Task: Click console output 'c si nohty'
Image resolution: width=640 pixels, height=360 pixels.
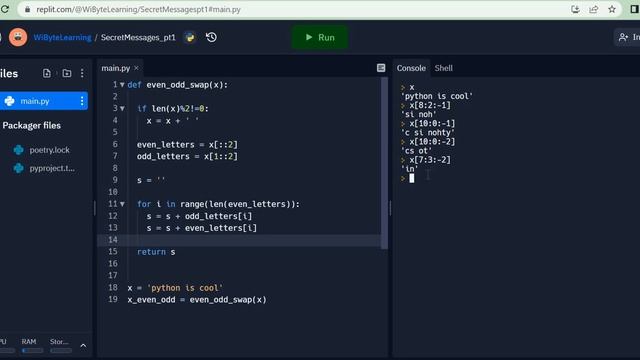Action: coord(428,133)
